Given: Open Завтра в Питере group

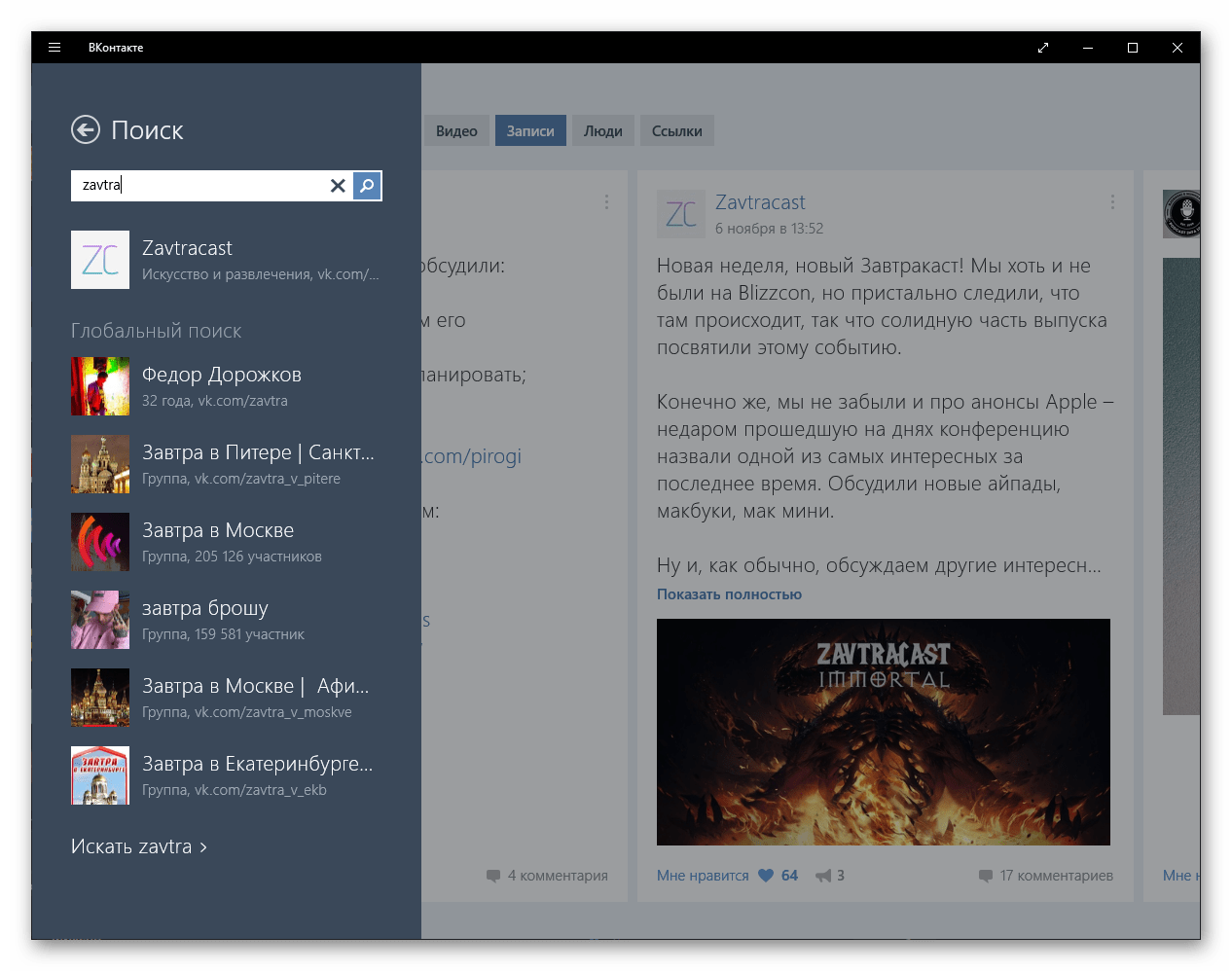Looking at the screenshot, I should click(227, 464).
